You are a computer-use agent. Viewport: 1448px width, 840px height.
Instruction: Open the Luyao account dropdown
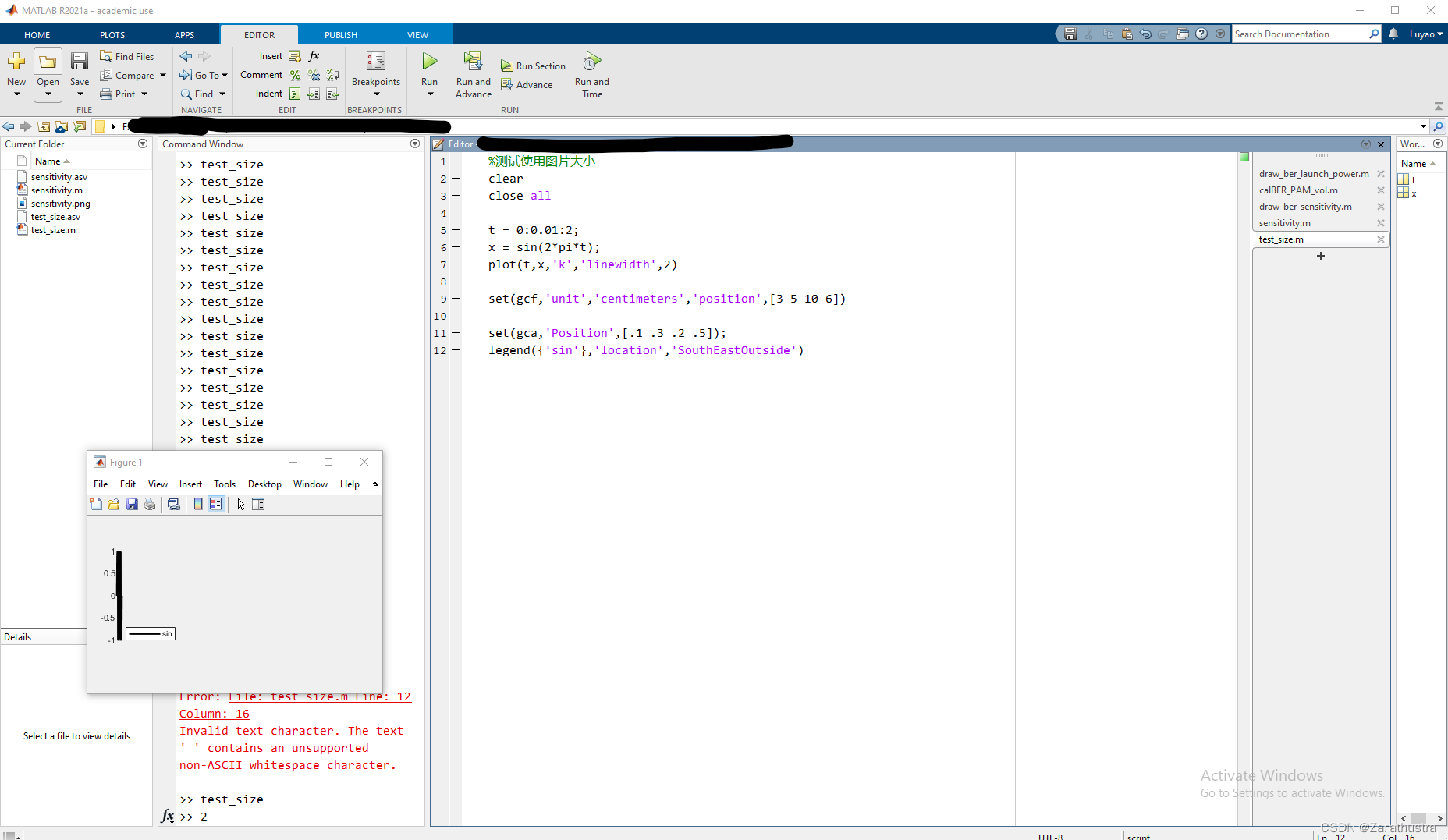point(1426,34)
